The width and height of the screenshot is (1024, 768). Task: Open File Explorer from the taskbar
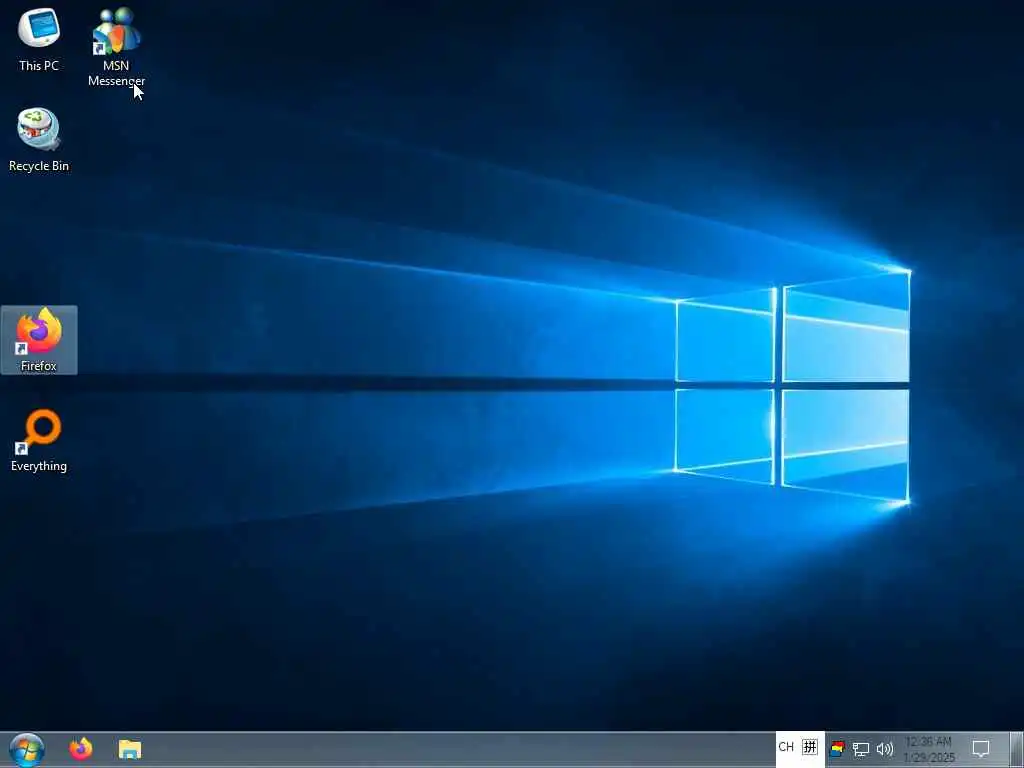coord(130,749)
